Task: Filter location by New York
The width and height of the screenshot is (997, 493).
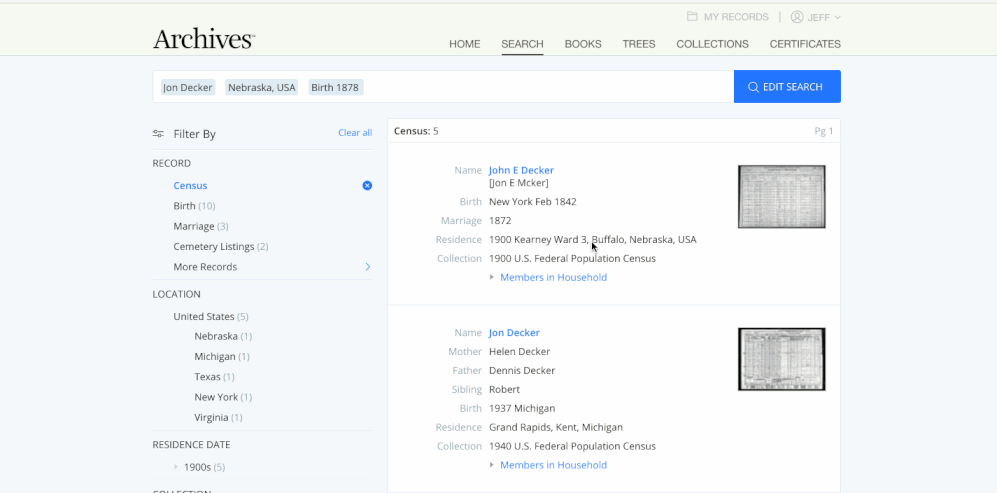Action: [x=223, y=397]
